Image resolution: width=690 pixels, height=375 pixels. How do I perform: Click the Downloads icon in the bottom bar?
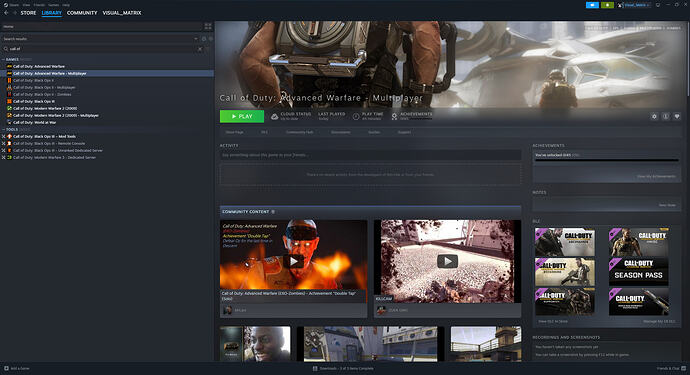[315, 368]
